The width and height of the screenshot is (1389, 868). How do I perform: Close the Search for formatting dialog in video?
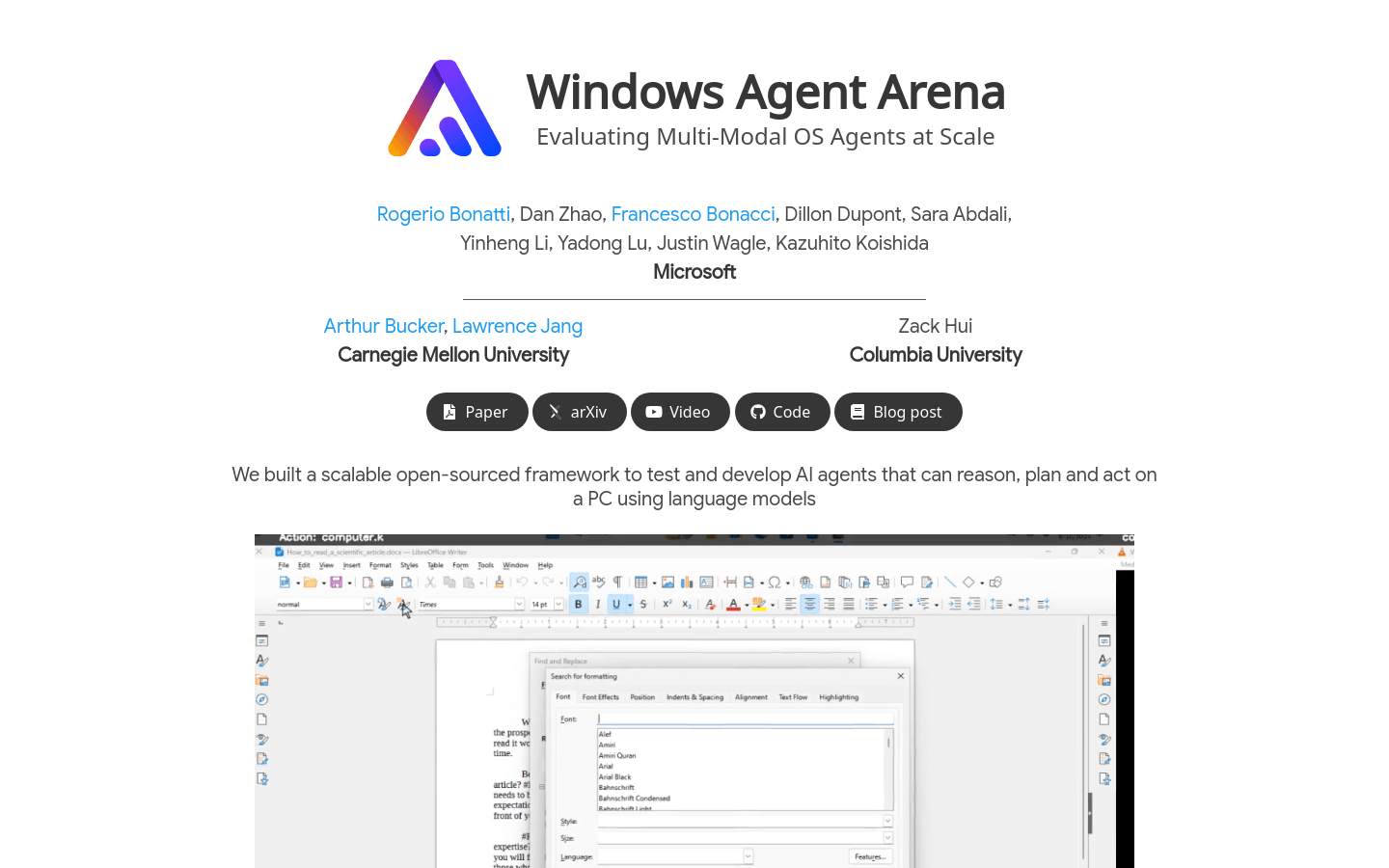point(901,676)
